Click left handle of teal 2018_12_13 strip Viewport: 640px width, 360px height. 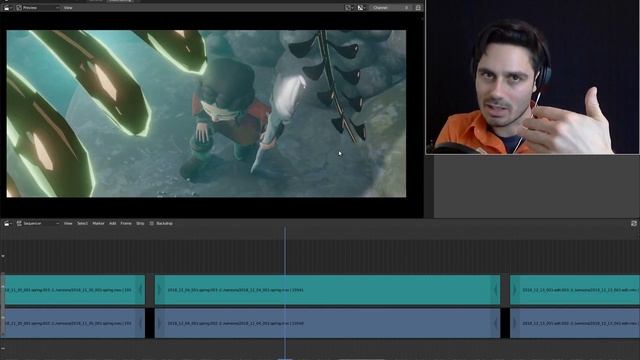514,290
